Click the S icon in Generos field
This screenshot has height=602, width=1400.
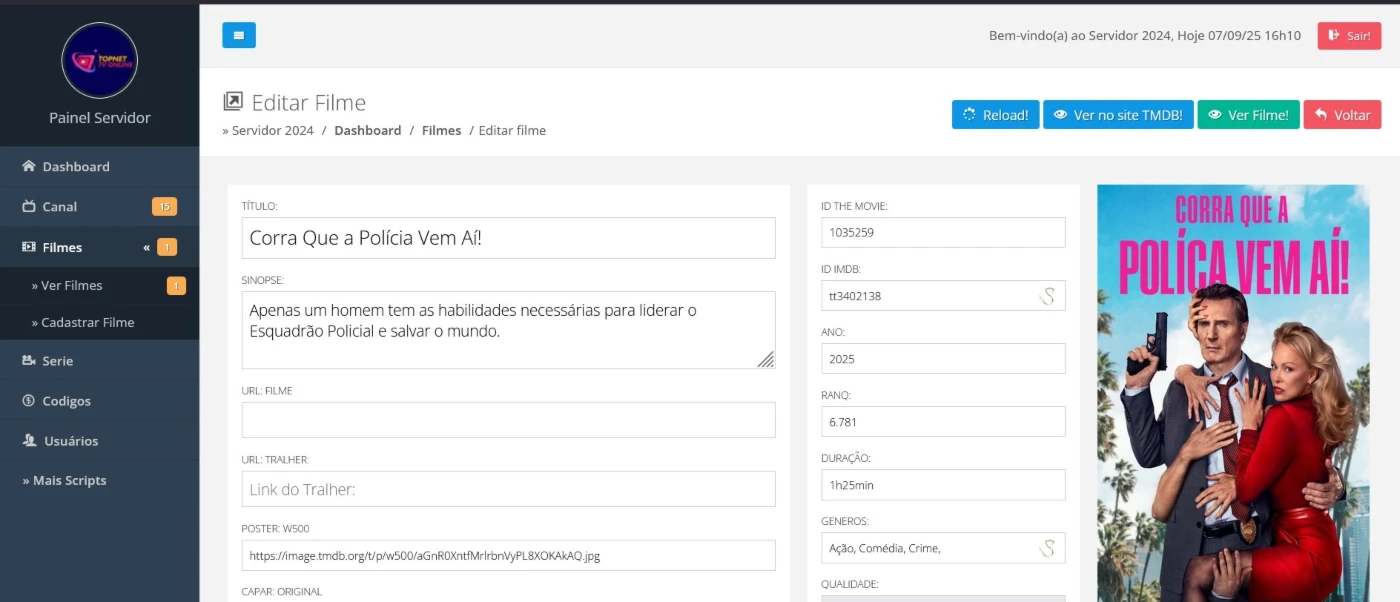1047,548
